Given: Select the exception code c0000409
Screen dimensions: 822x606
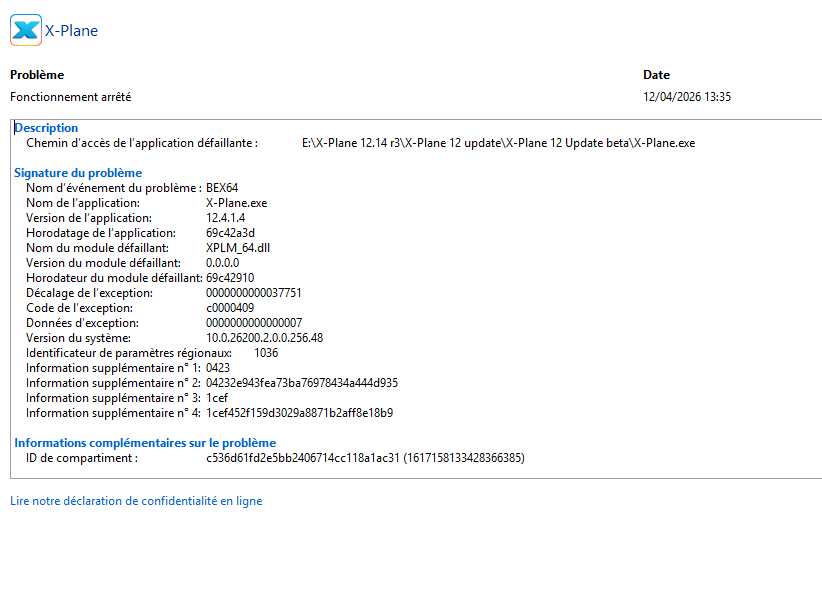Looking at the screenshot, I should pyautogui.click(x=230, y=308).
